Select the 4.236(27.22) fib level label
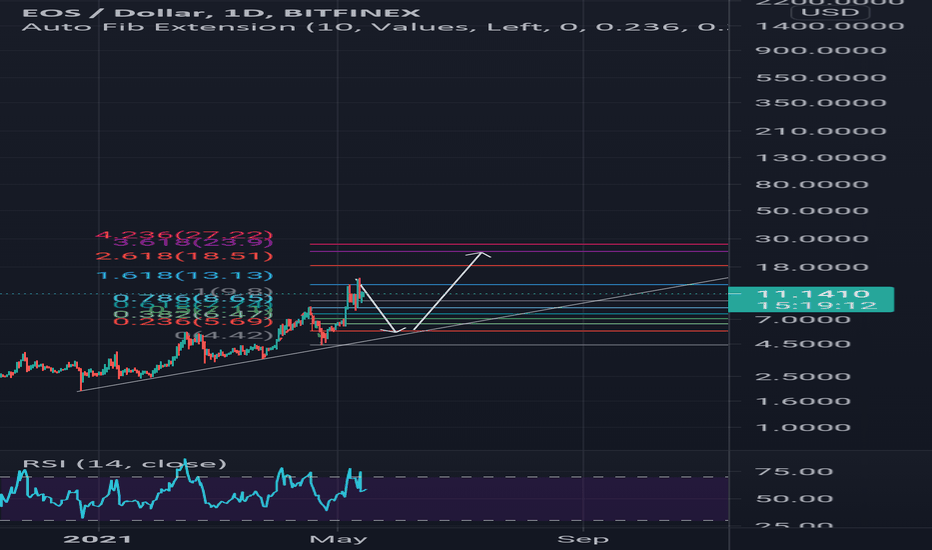 point(184,234)
